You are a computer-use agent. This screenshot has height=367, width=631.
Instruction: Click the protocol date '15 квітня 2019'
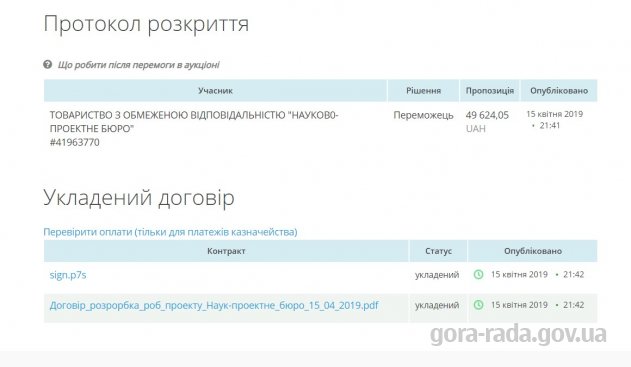tap(555, 114)
